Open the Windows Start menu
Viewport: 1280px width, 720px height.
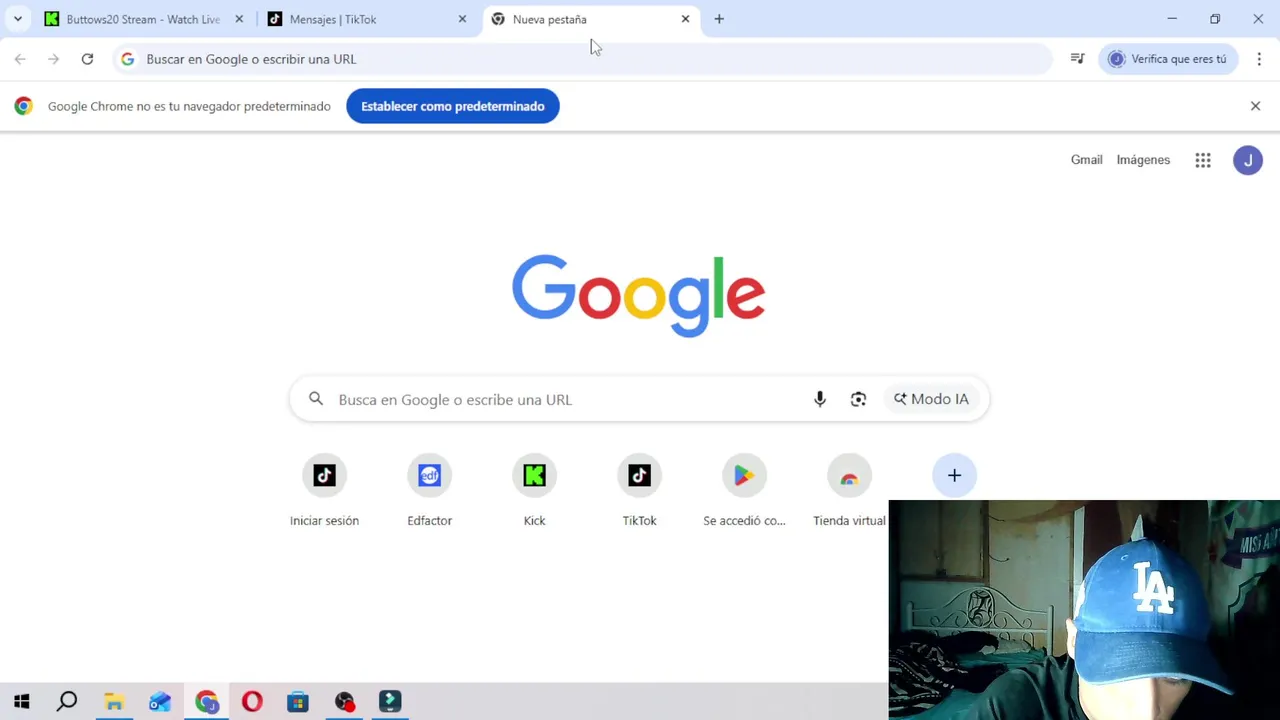coord(22,702)
